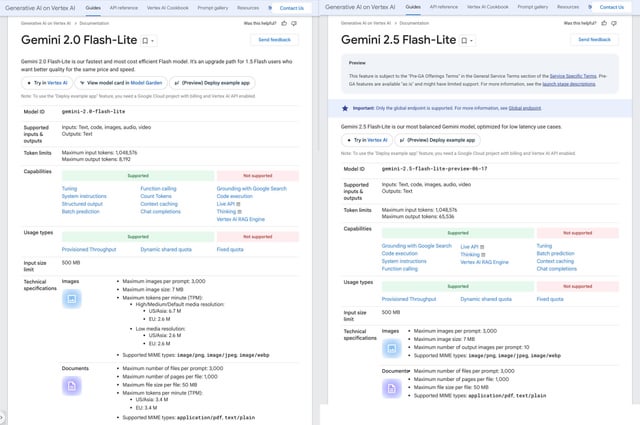Screen dimensions: 640x425
Task: Open Vertex AI Cookbook tab on left page
Action: [168, 8]
